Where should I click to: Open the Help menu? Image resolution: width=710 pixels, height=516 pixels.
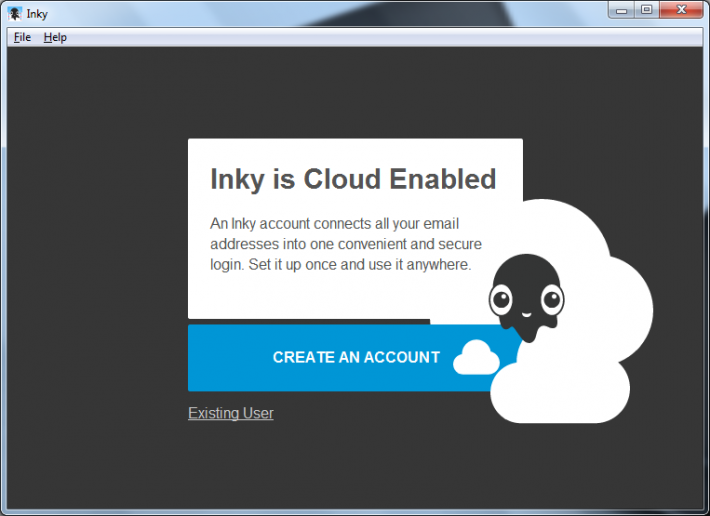click(x=55, y=37)
